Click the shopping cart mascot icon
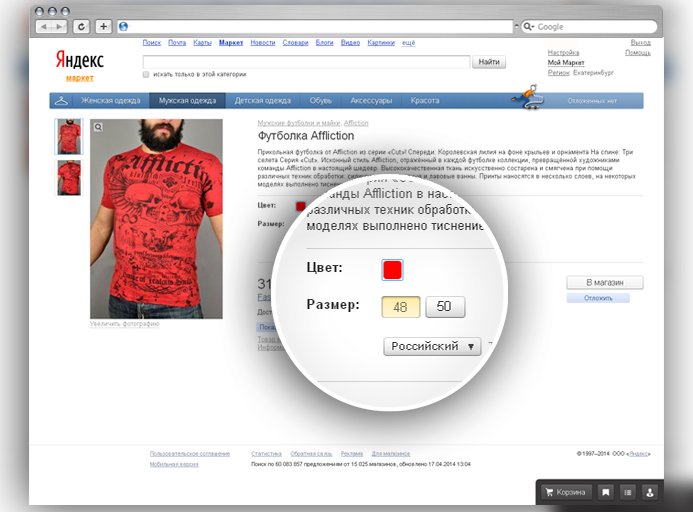Screen dimensions: 693x512 pos(528,97)
